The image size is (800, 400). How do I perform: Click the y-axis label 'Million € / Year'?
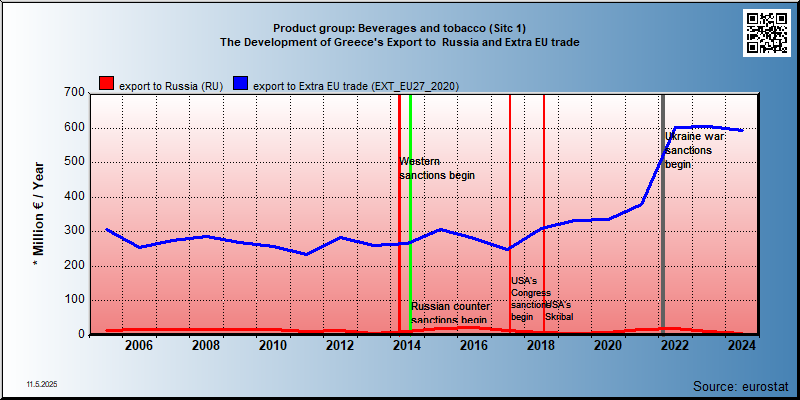coord(39,214)
